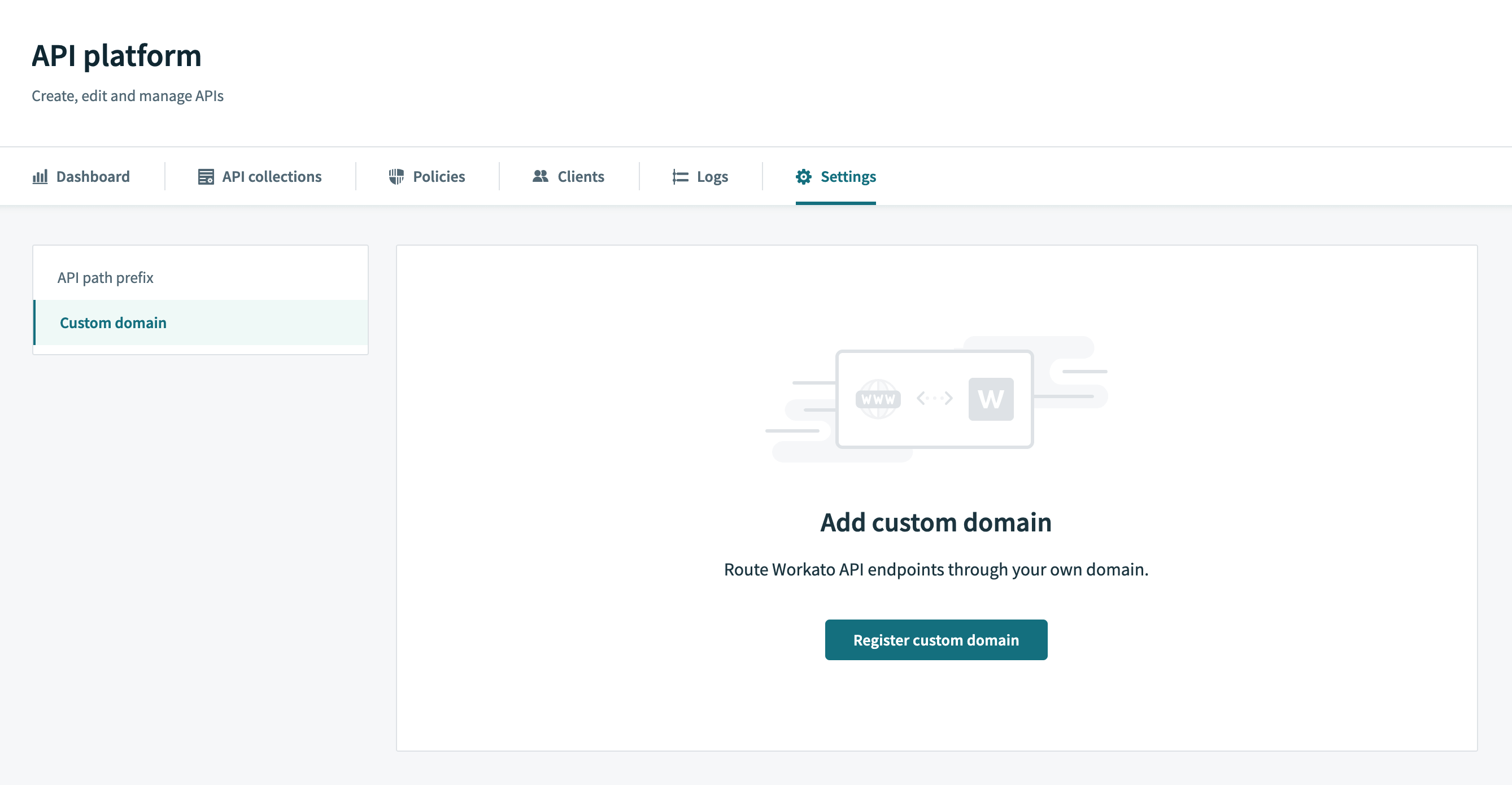
Task: Click the Settings gear icon
Action: tap(804, 176)
